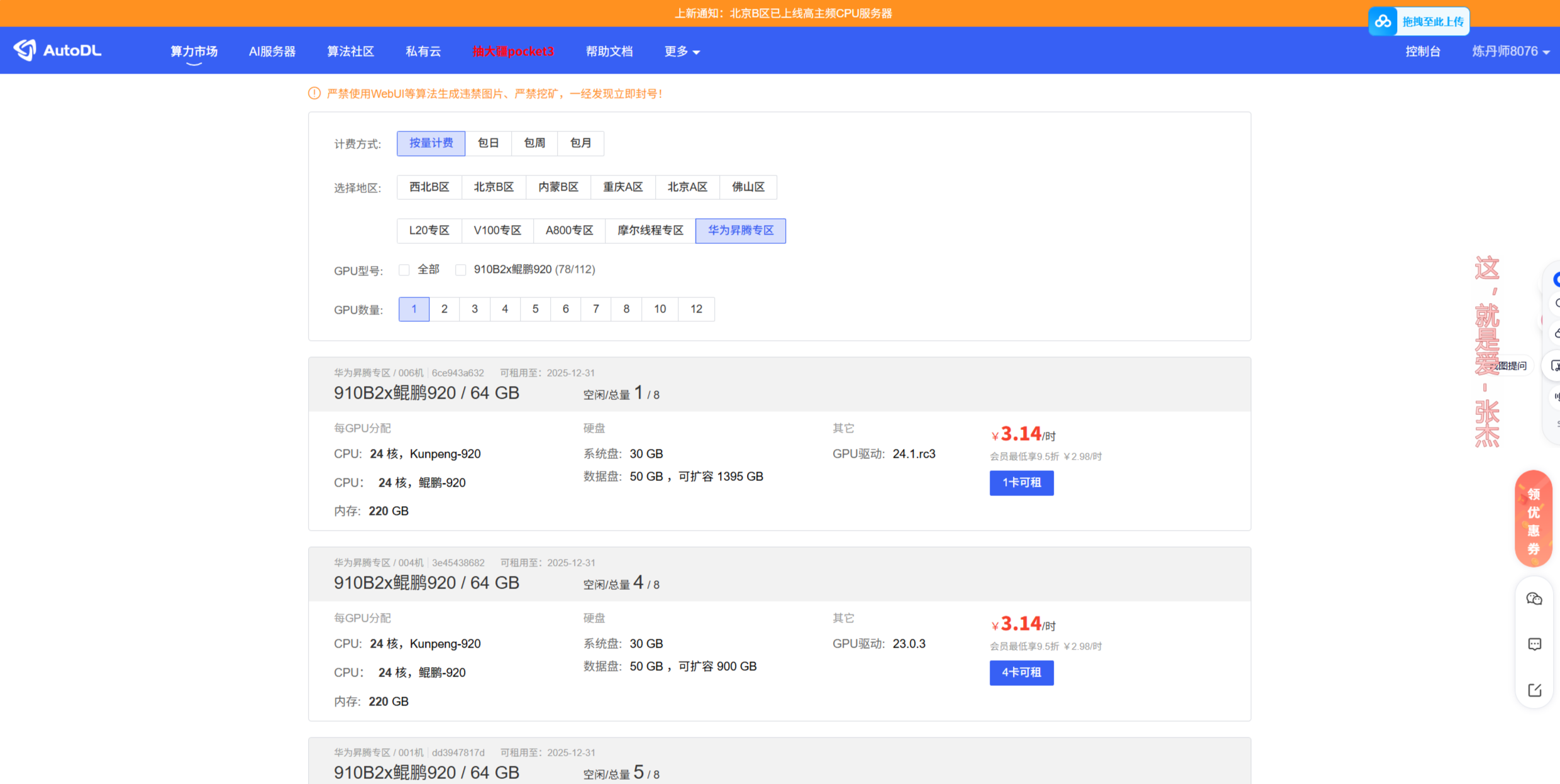Image resolution: width=1560 pixels, height=784 pixels.
Task: Open the AI服务器 menu item
Action: tap(272, 52)
